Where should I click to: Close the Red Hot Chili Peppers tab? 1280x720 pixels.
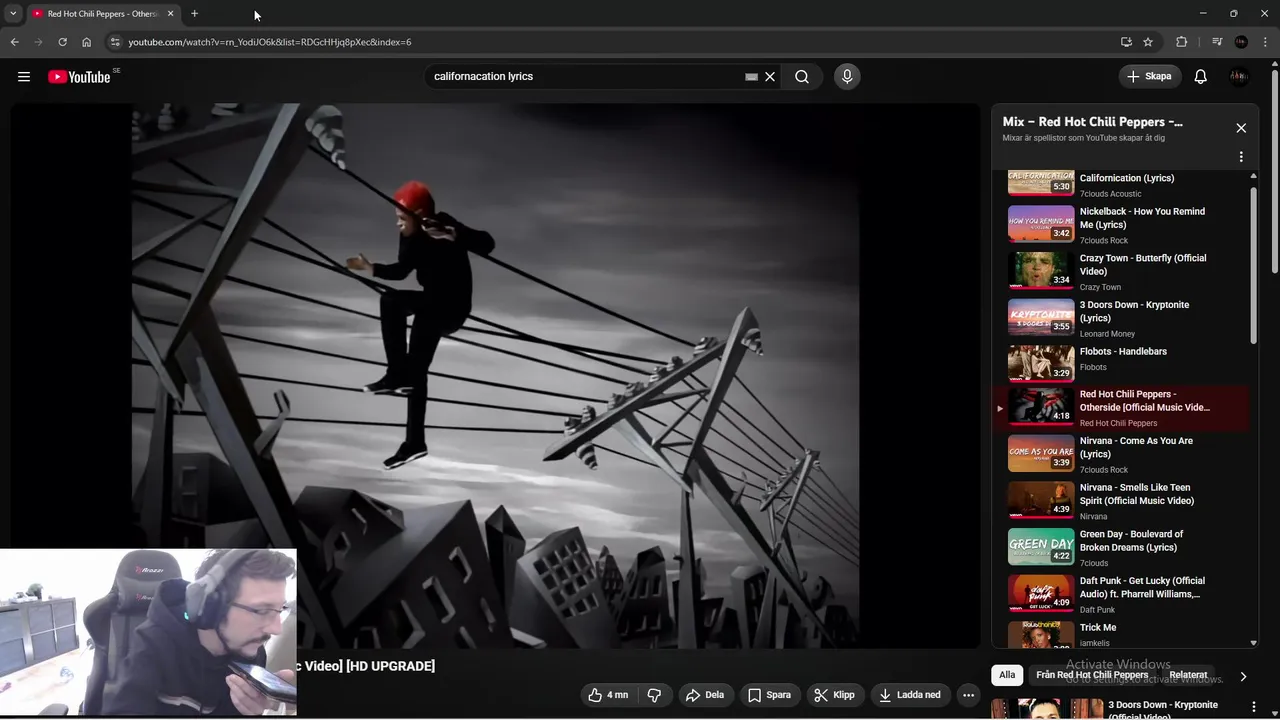point(170,14)
